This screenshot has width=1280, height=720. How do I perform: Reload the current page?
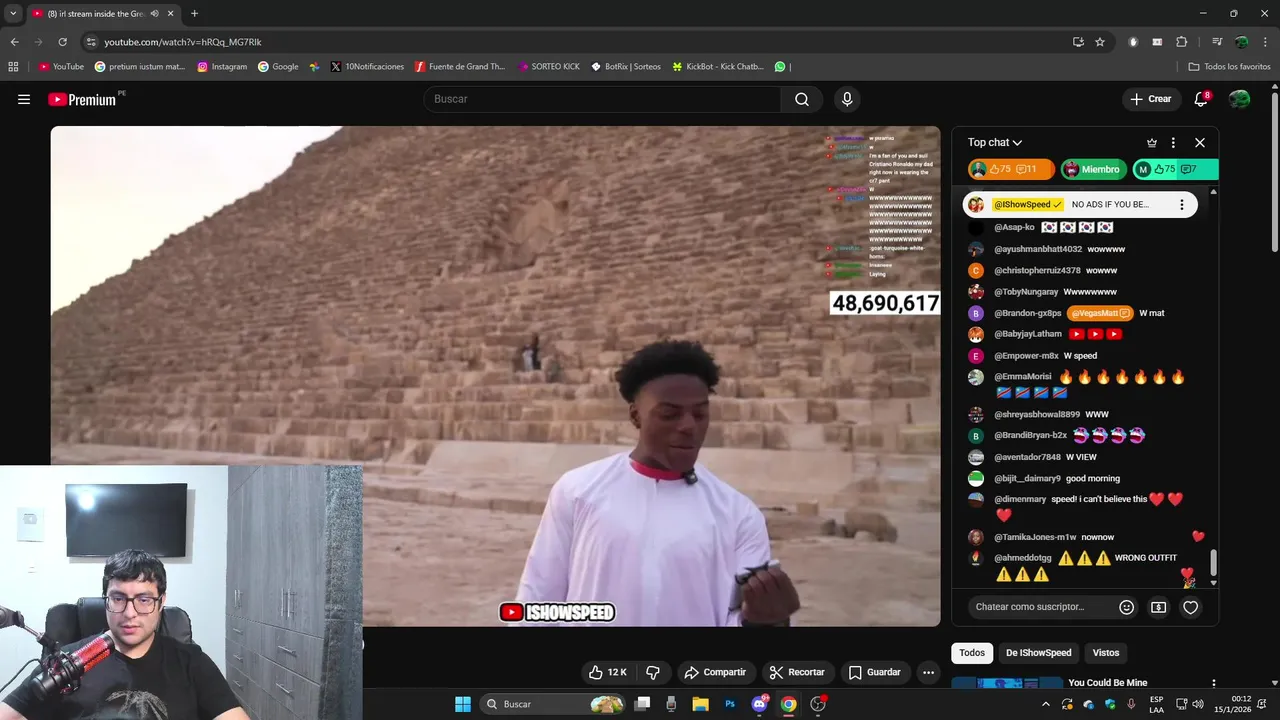62,42
